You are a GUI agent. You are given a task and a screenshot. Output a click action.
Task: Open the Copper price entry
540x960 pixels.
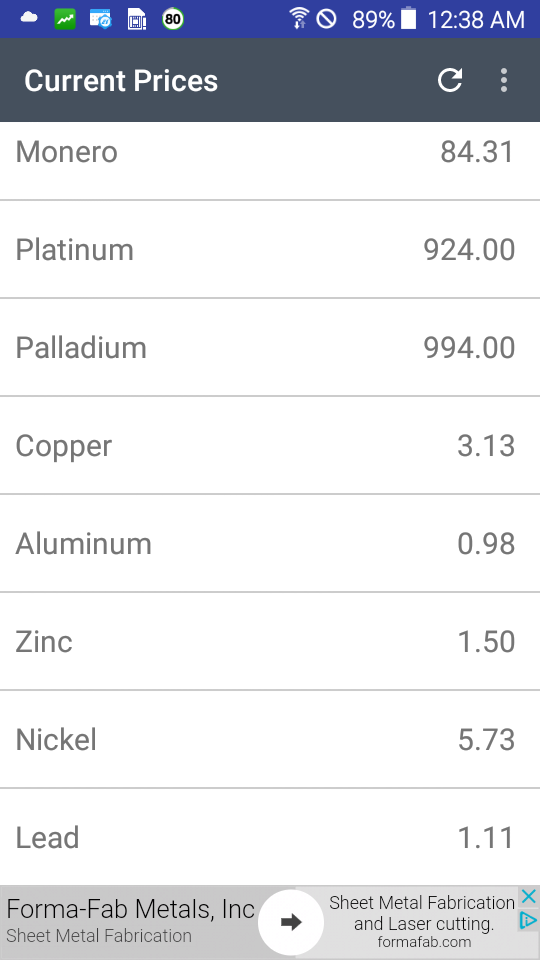[x=270, y=445]
